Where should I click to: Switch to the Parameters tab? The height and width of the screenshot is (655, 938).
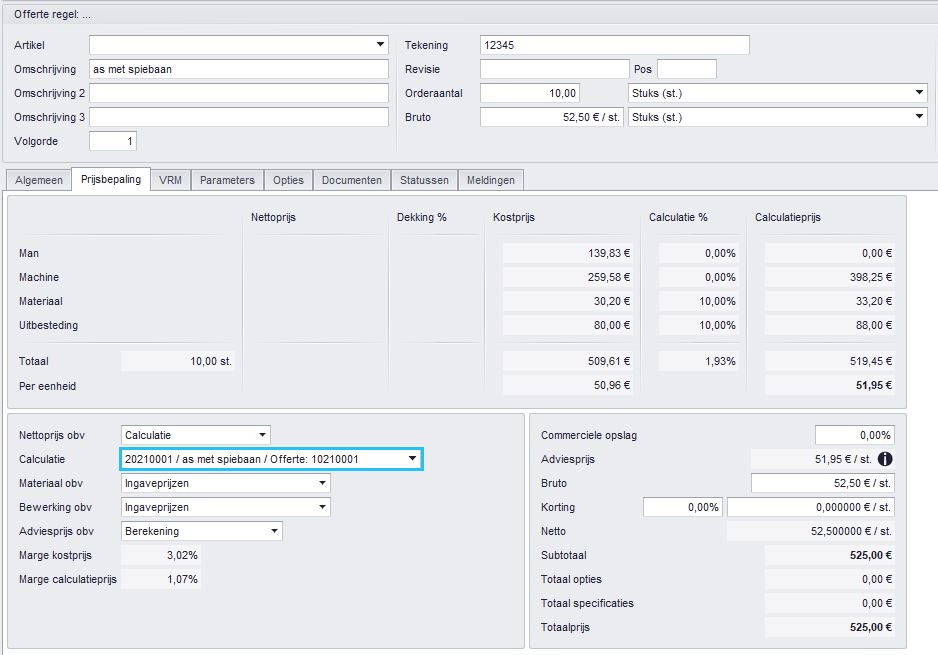pyautogui.click(x=227, y=180)
